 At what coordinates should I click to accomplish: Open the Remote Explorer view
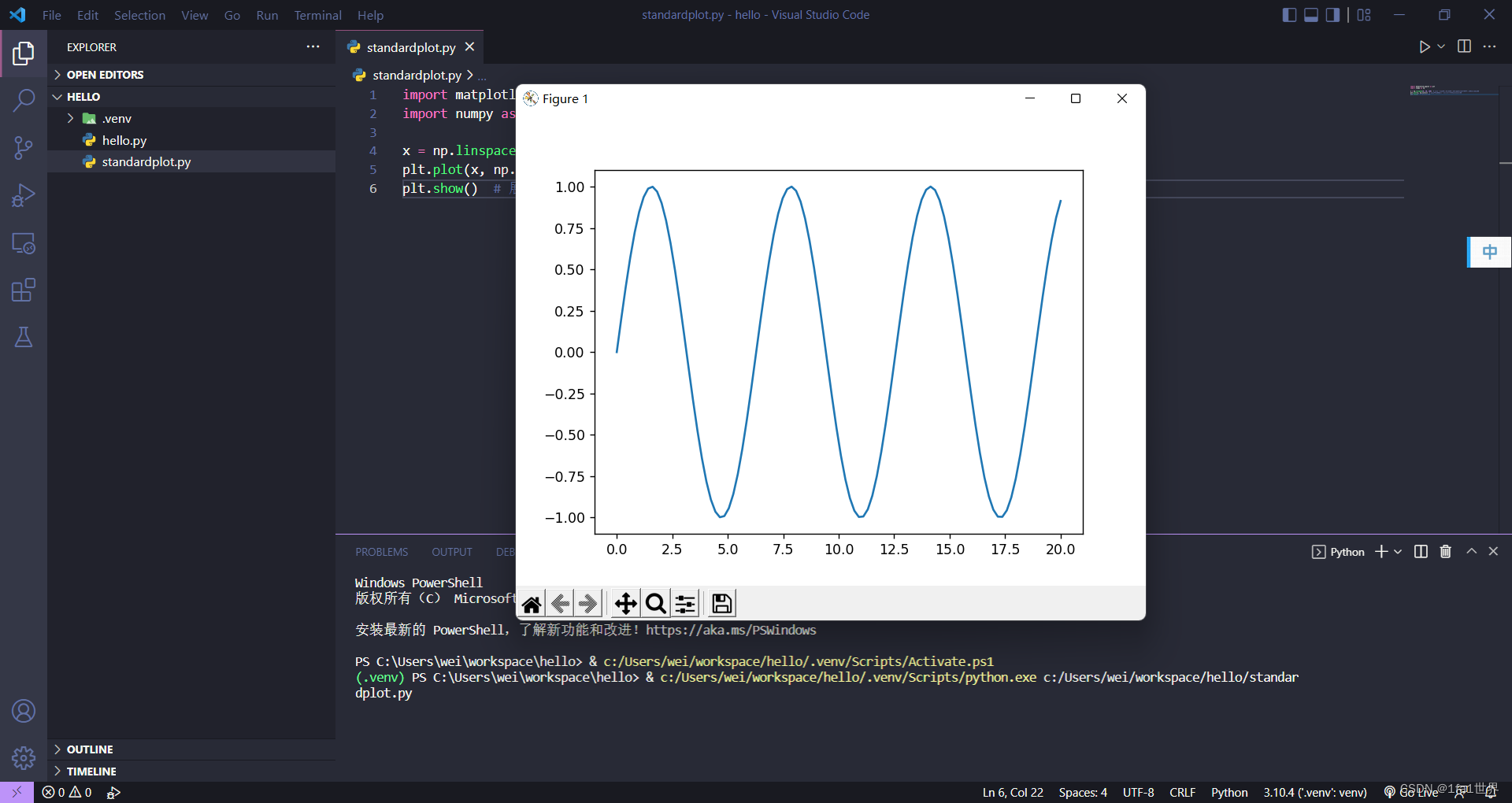coord(24,243)
